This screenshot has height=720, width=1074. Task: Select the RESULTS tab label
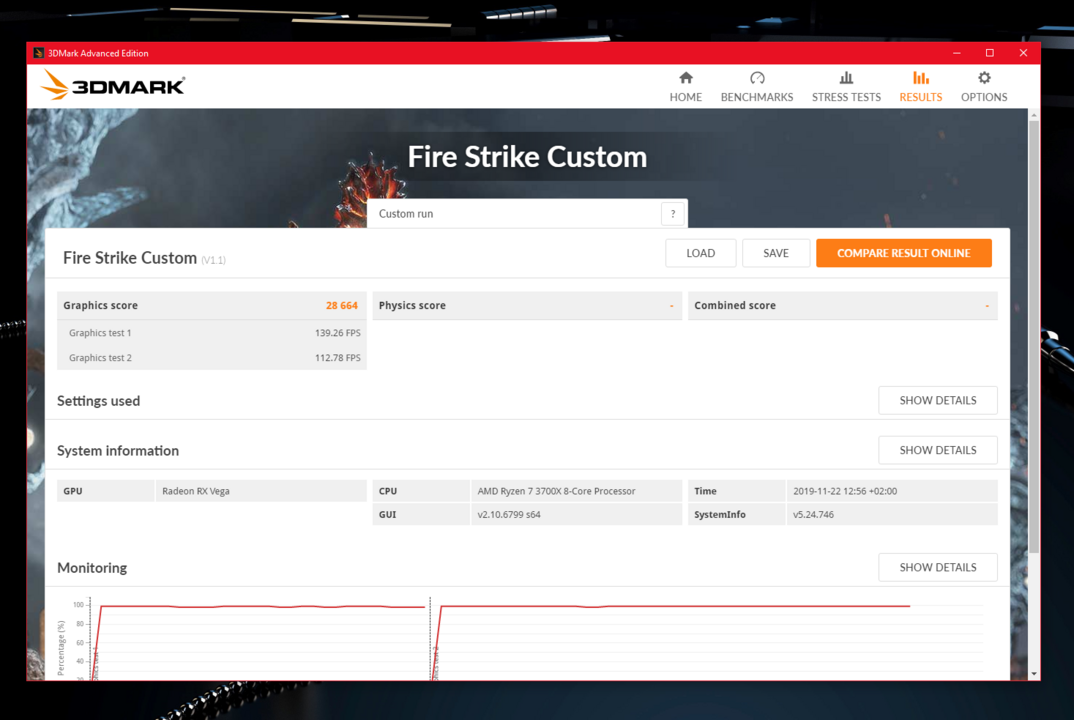click(921, 97)
